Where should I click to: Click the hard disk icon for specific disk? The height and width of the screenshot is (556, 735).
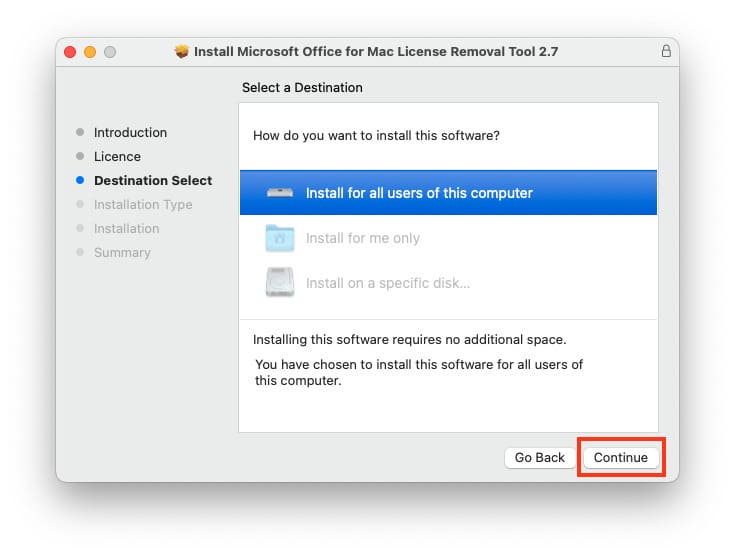pyautogui.click(x=280, y=283)
